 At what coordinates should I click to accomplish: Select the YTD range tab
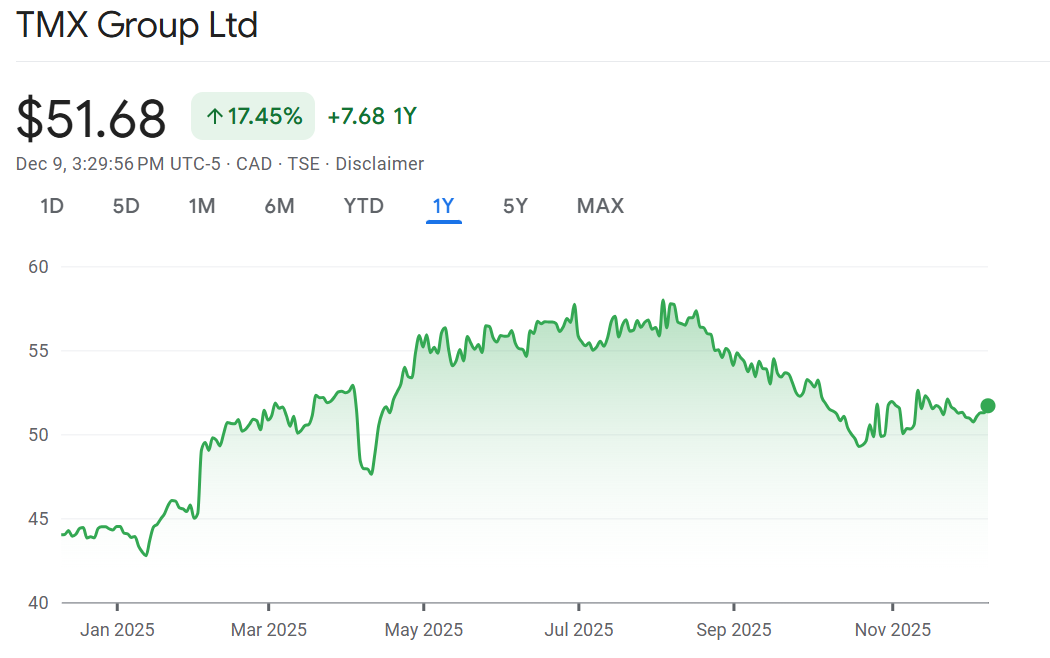tap(363, 206)
